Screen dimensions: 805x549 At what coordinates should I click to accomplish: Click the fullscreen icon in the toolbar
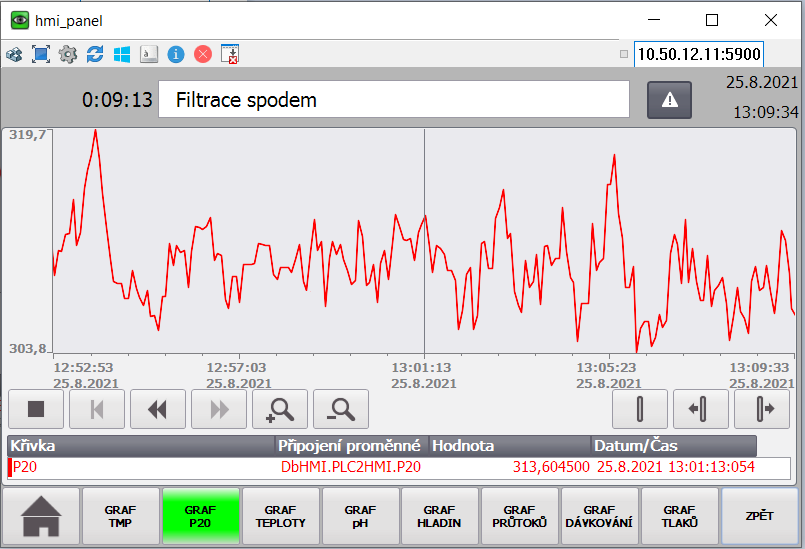(x=41, y=54)
